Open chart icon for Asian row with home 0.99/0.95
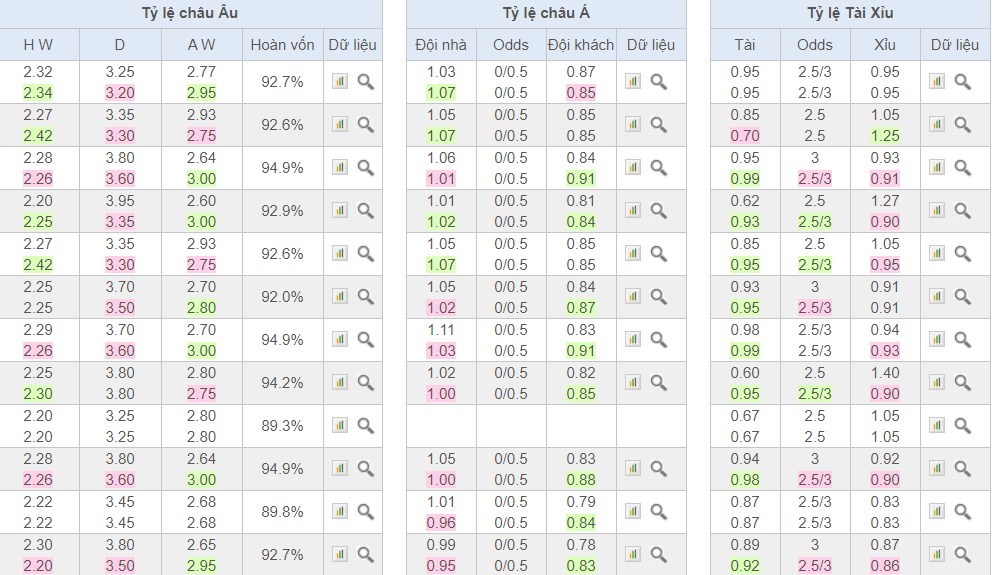 [x=633, y=555]
